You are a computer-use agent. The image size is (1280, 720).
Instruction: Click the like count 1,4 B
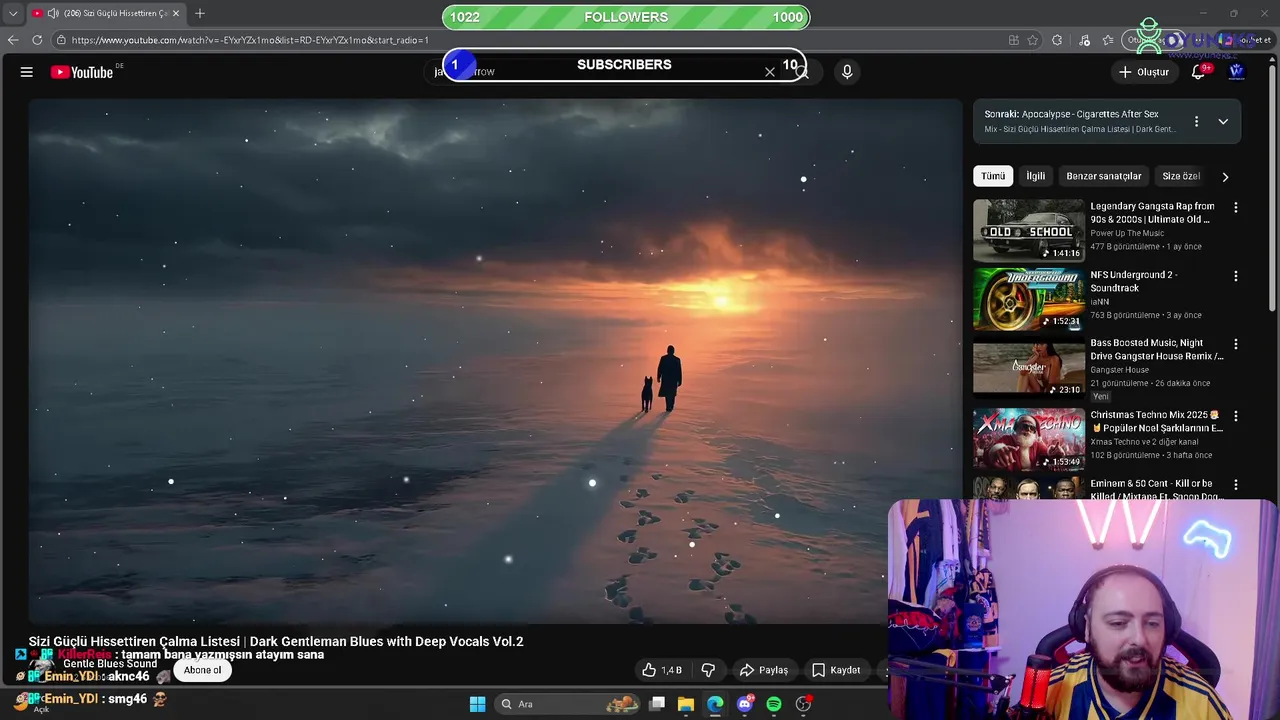672,670
